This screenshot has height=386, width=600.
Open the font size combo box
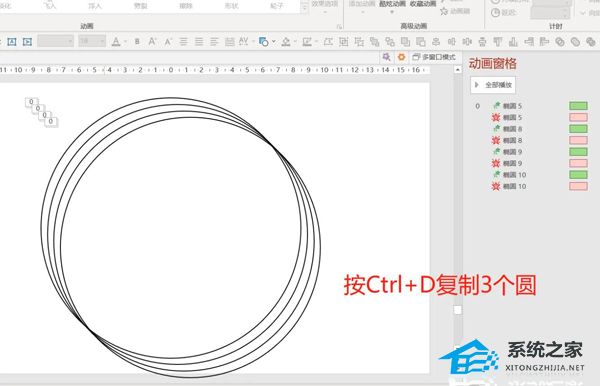click(x=92, y=41)
